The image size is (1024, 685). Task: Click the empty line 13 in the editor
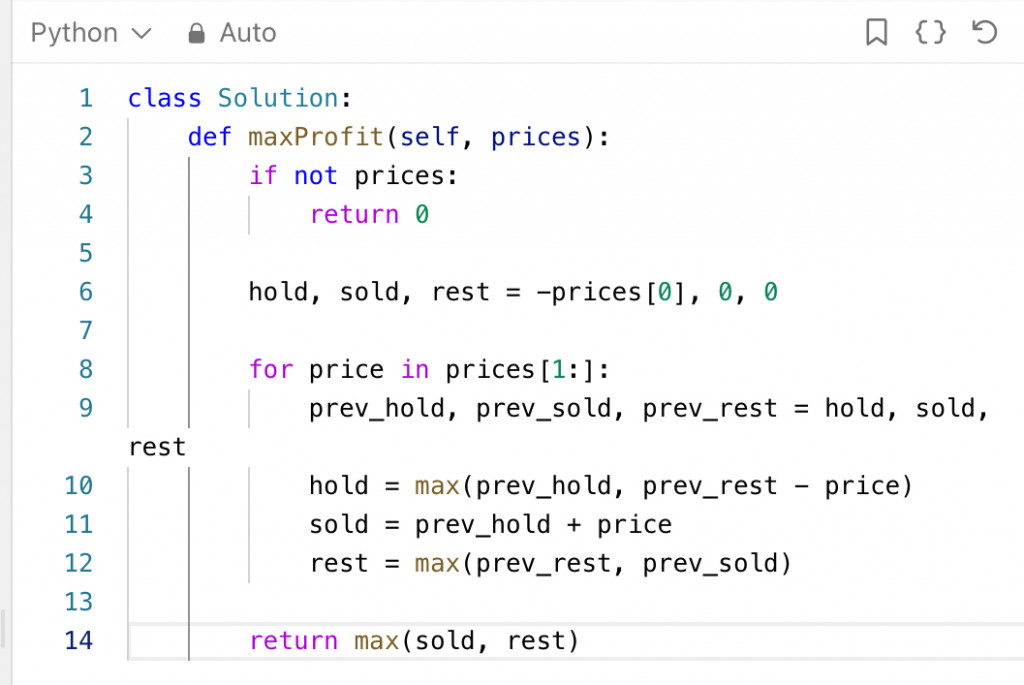point(500,602)
